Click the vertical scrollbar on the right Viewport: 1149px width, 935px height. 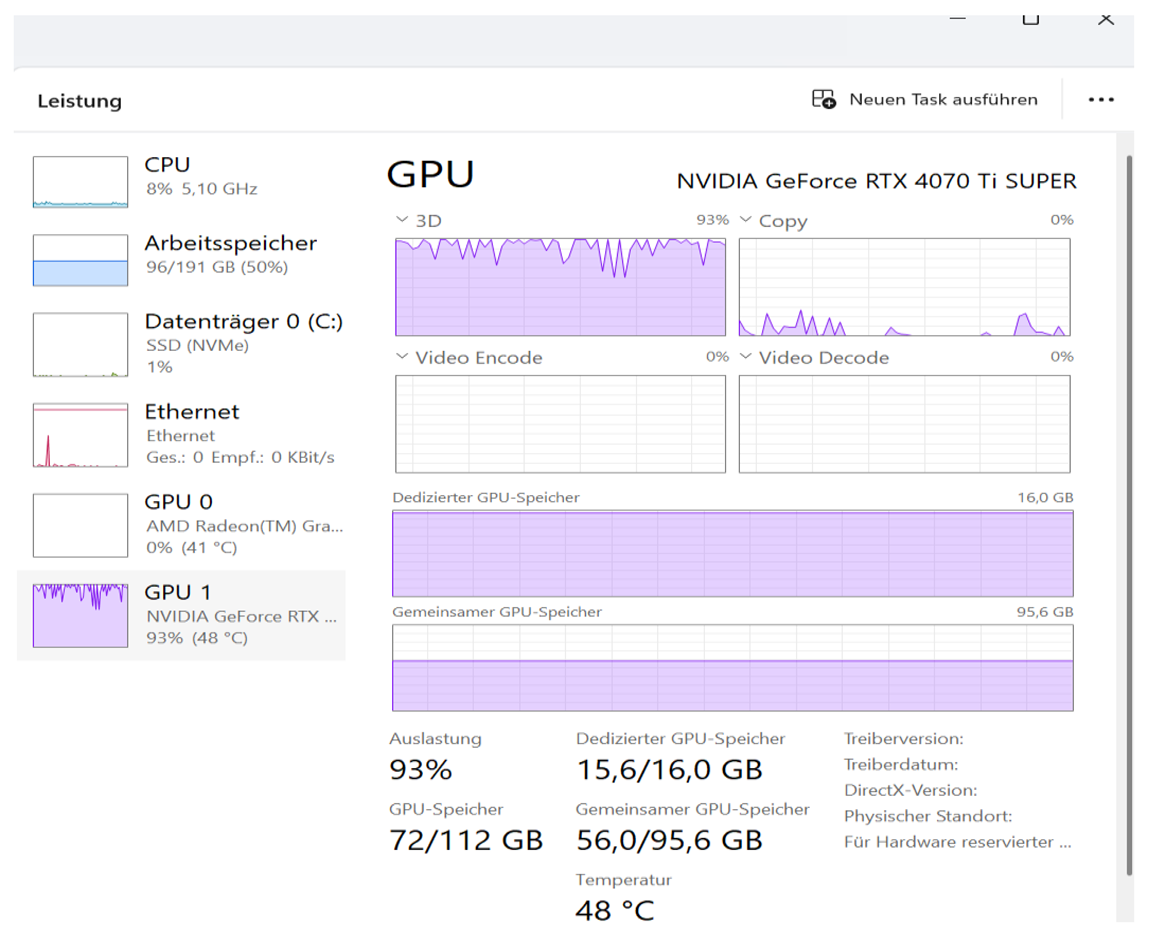pos(1130,500)
